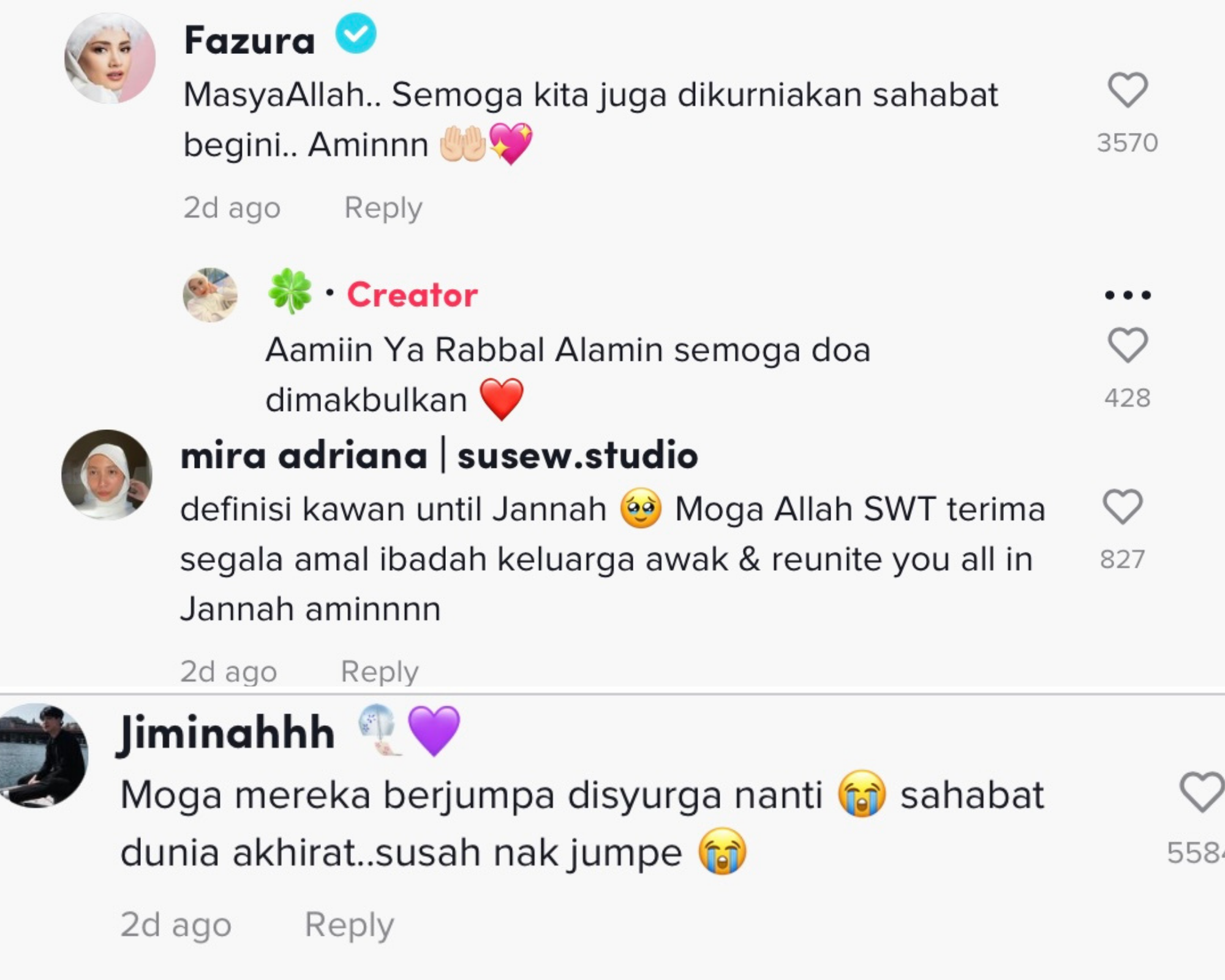Open the Jiminahhh username link
1225x980 pixels.
pyautogui.click(x=226, y=732)
